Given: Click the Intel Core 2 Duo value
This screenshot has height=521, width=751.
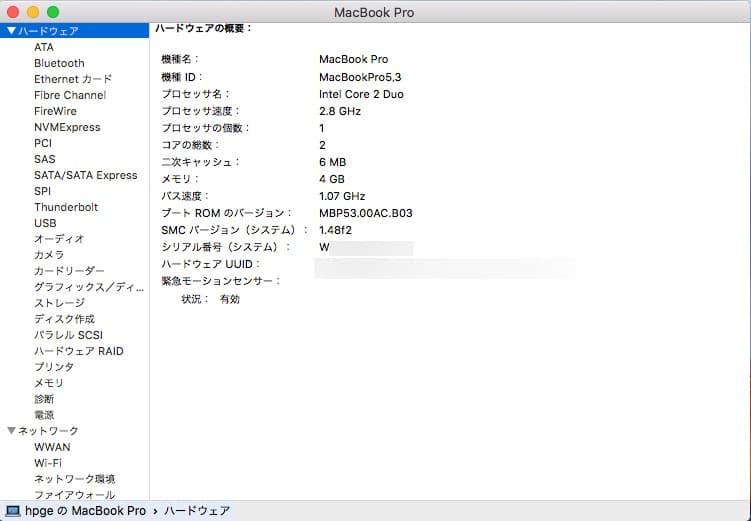Looking at the screenshot, I should [x=361, y=94].
